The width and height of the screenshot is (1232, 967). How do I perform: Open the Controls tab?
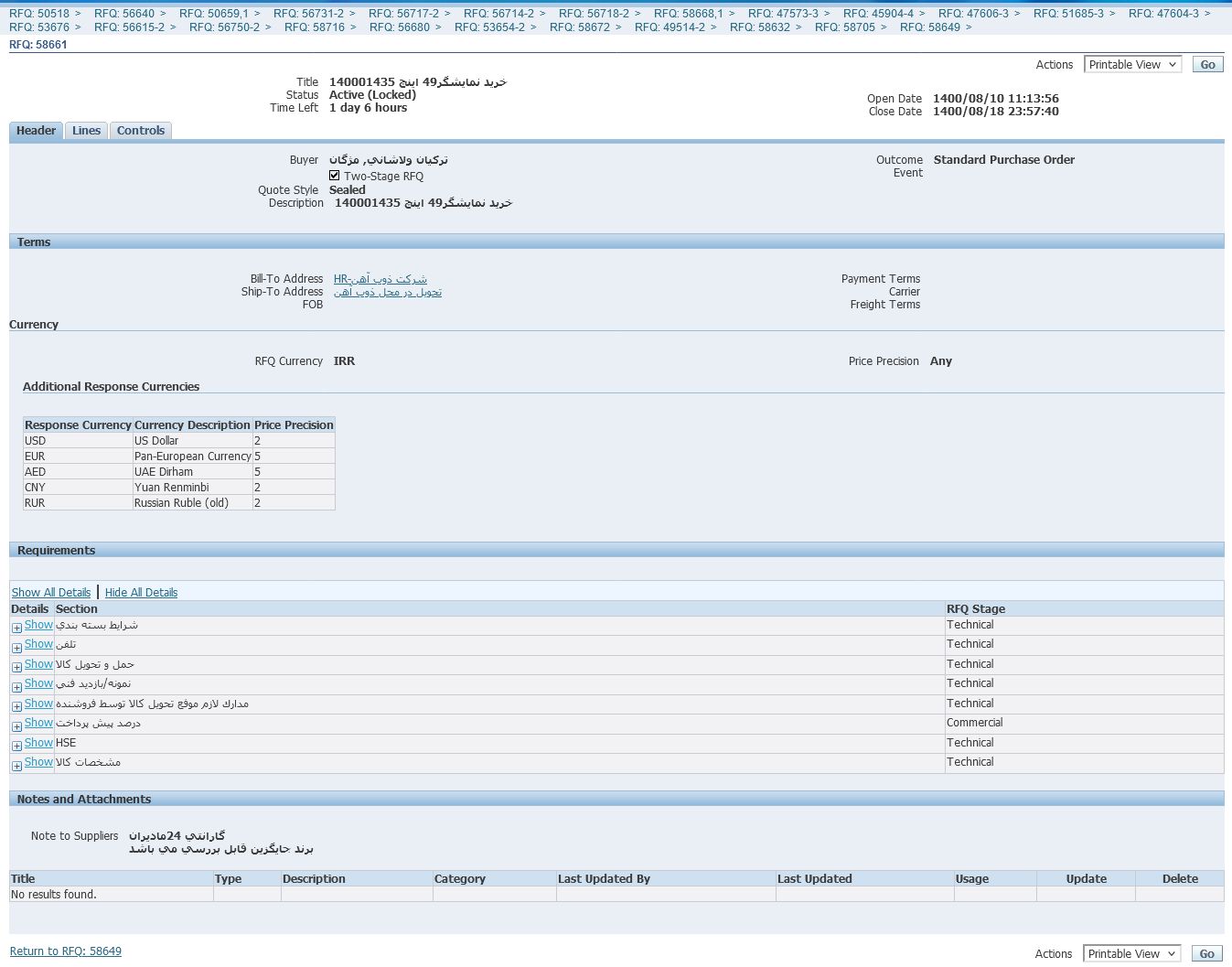coord(141,131)
